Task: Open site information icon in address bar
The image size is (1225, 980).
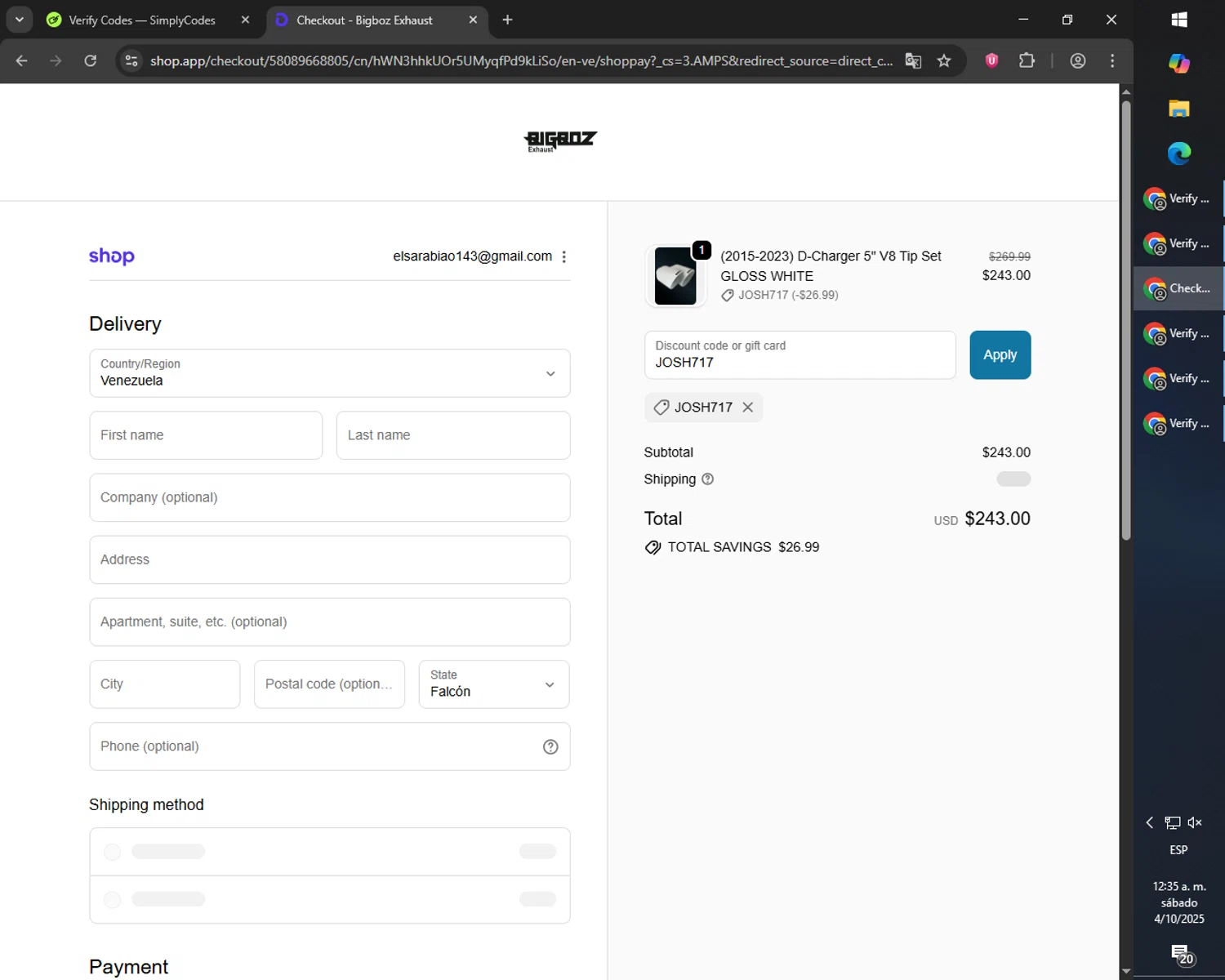Action: click(131, 60)
